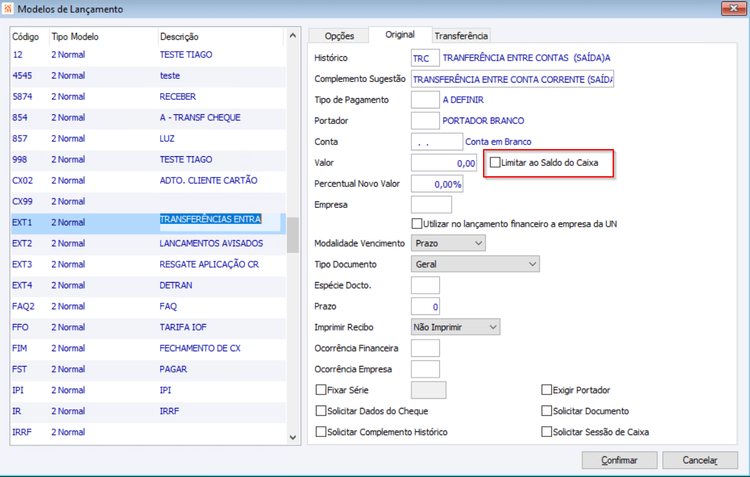Click the Histórico code field TRC
The width and height of the screenshot is (750, 477).
click(425, 58)
